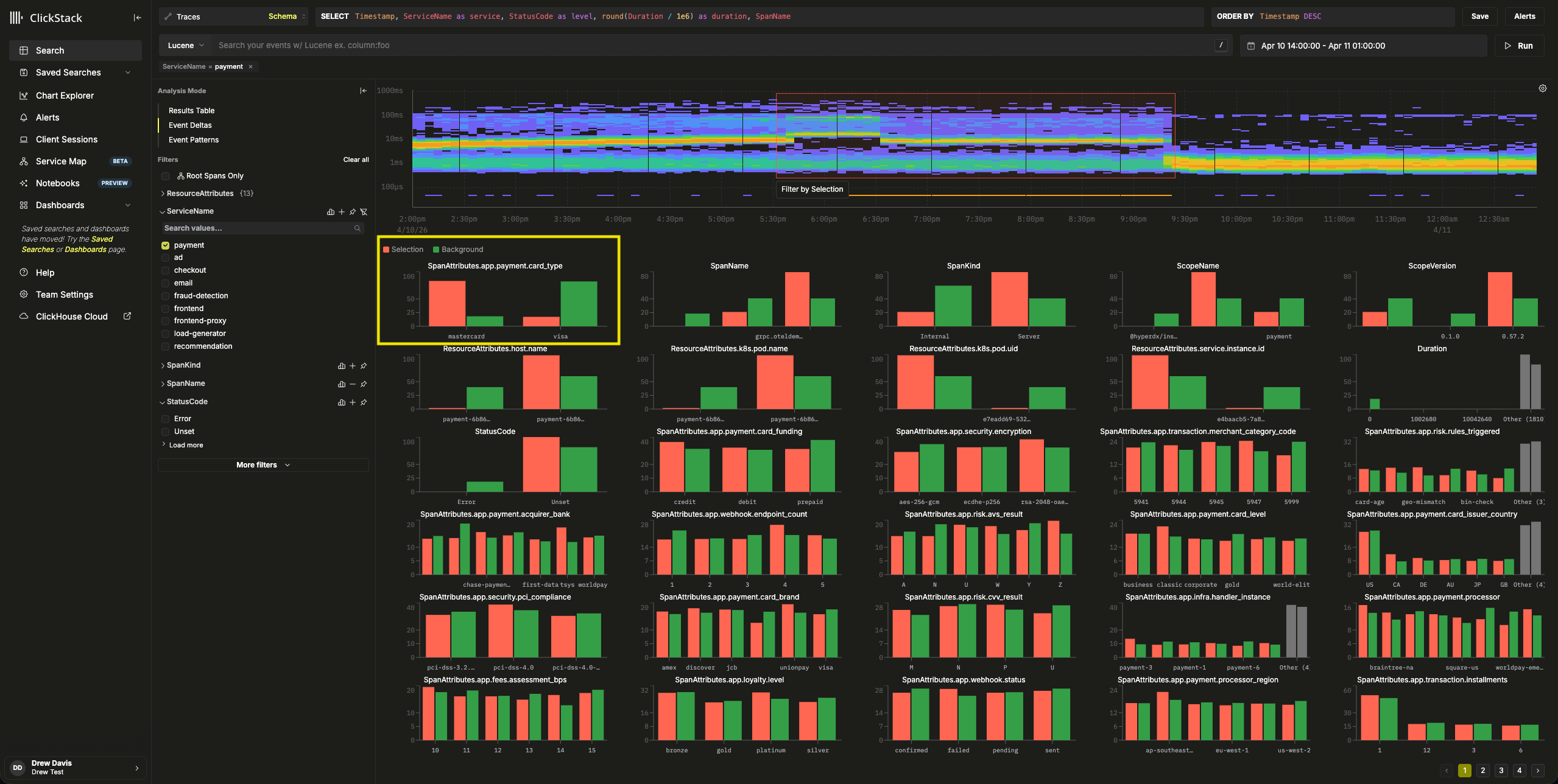Open the Service Map page
The height and width of the screenshot is (784, 1558).
coord(61,161)
